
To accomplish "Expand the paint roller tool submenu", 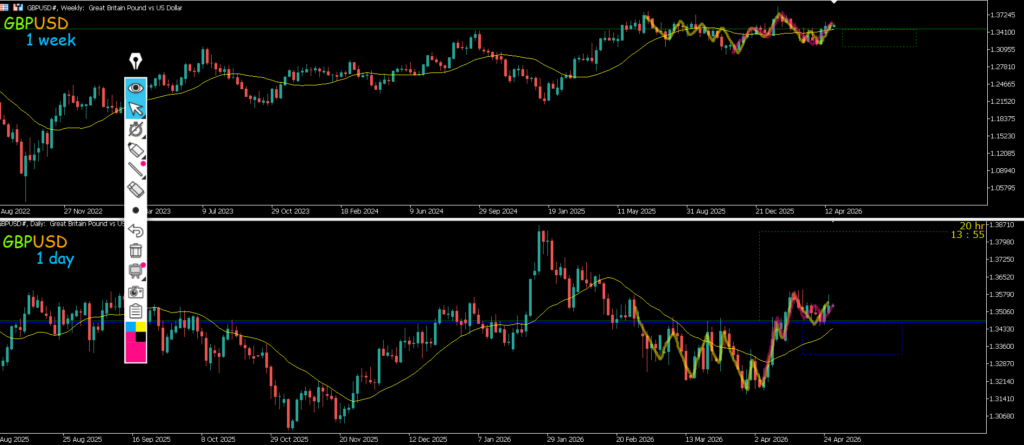I will point(135,271).
